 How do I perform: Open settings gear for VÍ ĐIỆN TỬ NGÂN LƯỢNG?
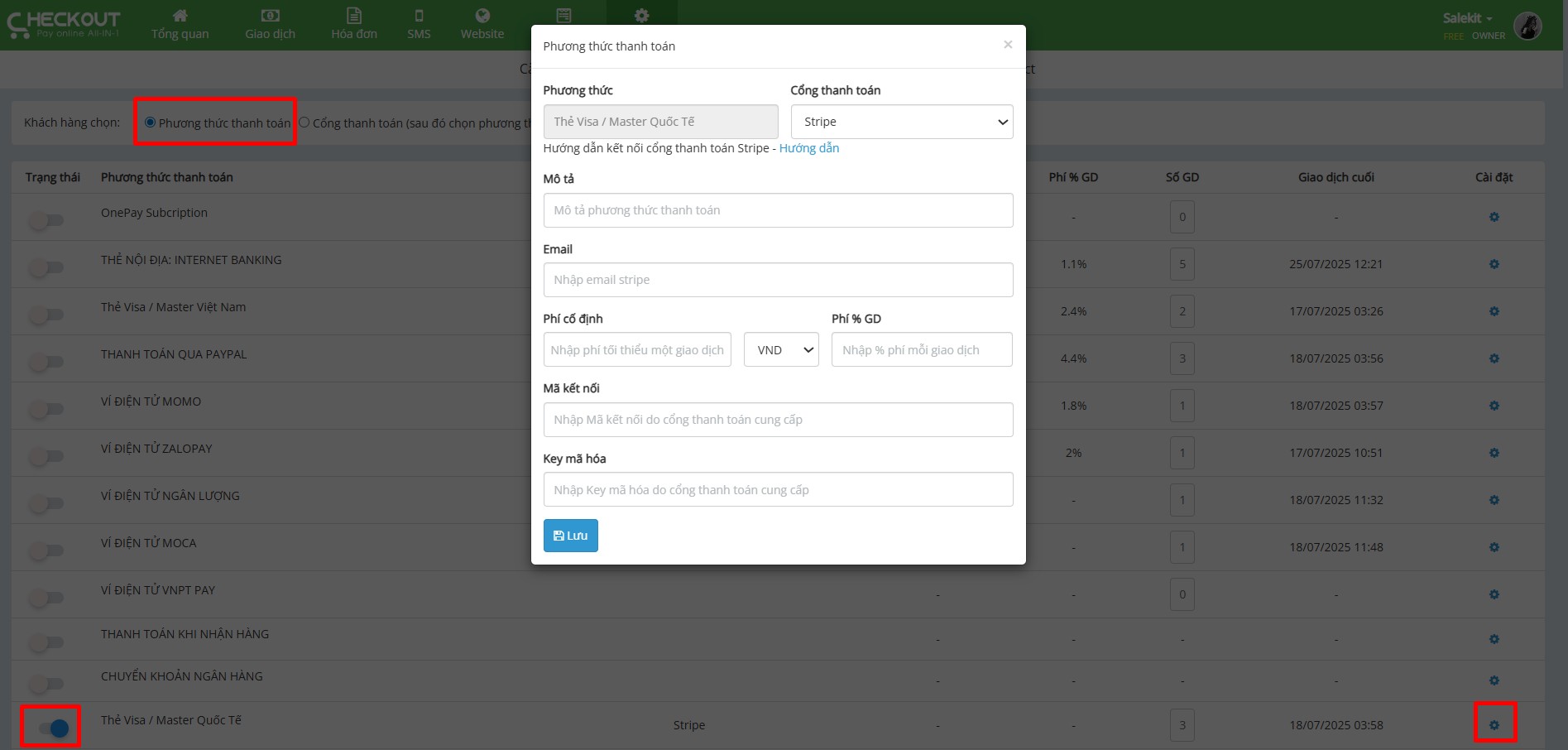1494,500
